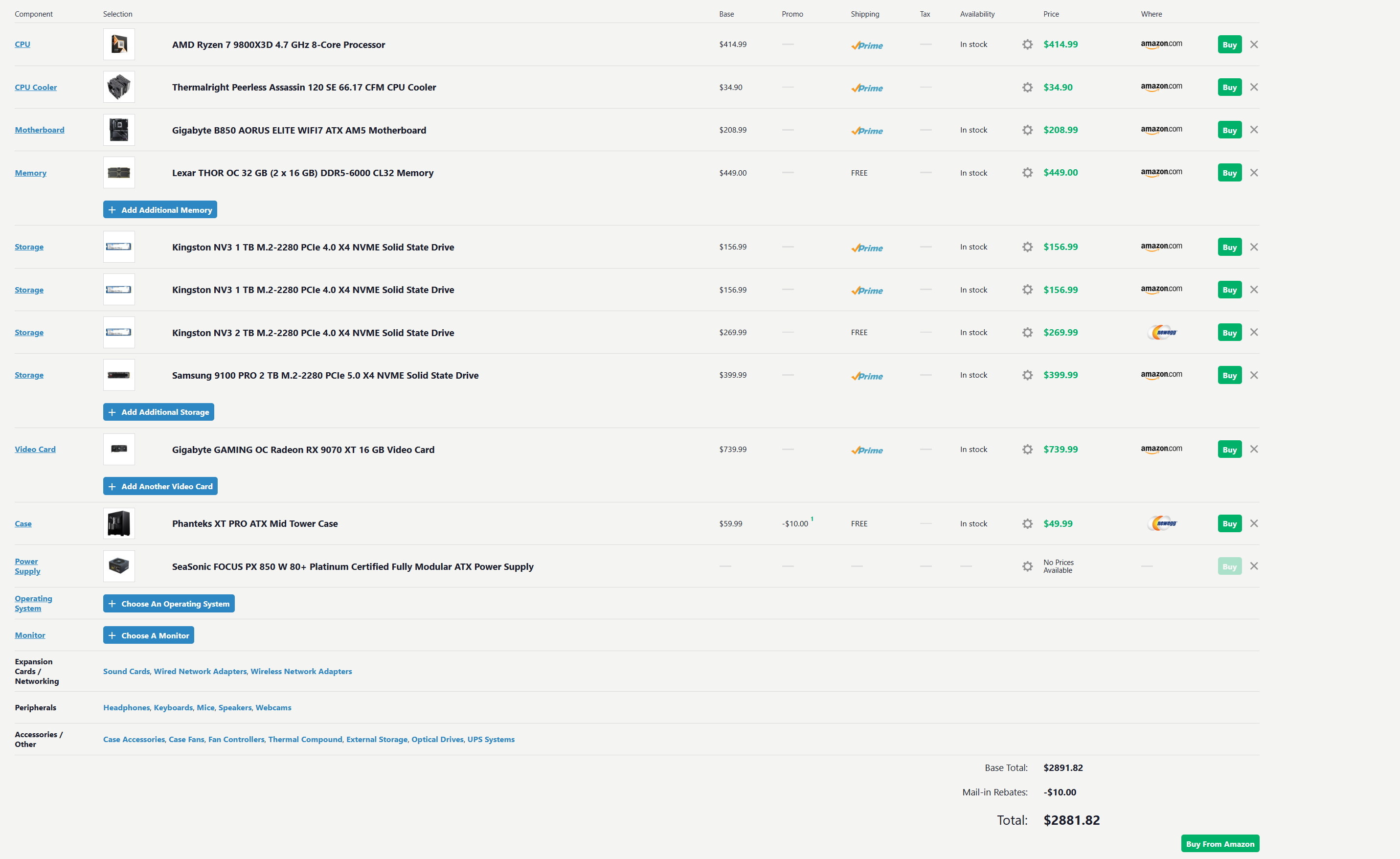The height and width of the screenshot is (859, 1400).
Task: Remove the Gigabyte B850 AORUS motherboard
Action: [x=1254, y=130]
